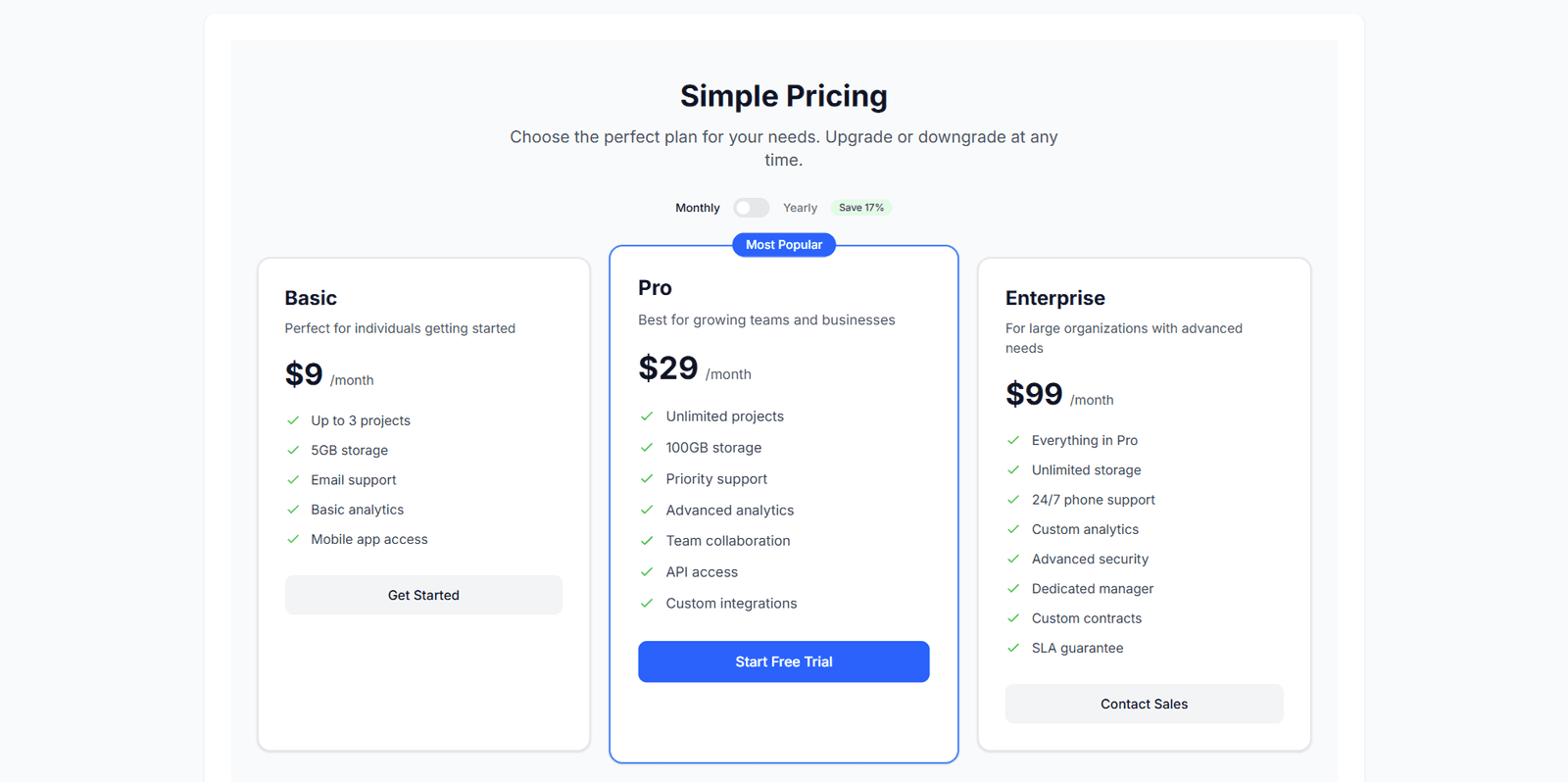Image resolution: width=1568 pixels, height=782 pixels.
Task: Click the checkmark beside SLA guarantee
Action: (1013, 648)
